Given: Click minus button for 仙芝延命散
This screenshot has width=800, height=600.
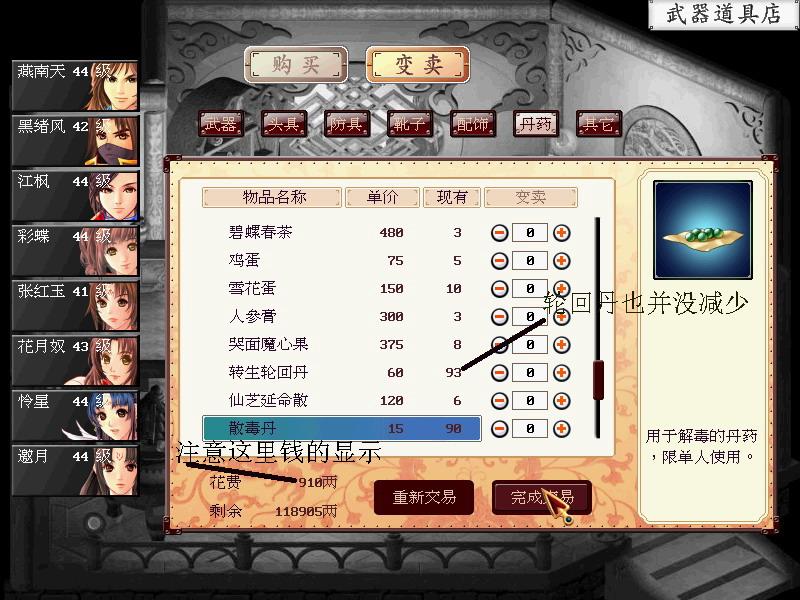Looking at the screenshot, I should [x=499, y=401].
